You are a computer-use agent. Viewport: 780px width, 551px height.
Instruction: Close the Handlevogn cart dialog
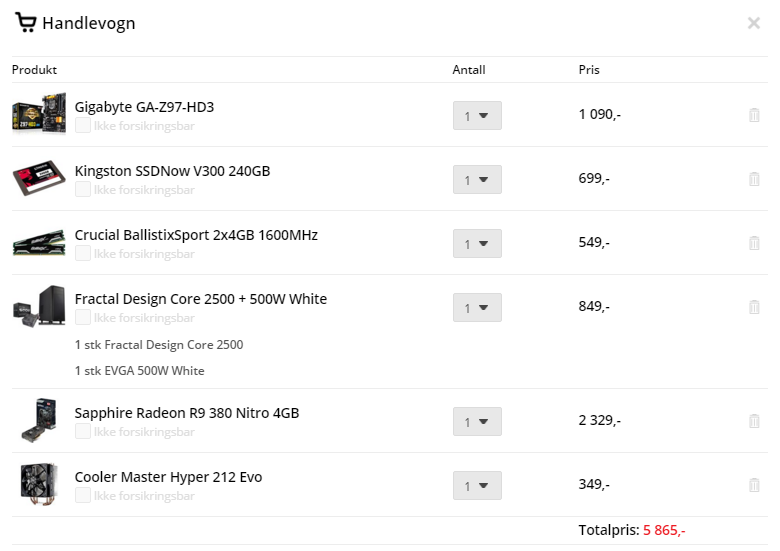(x=754, y=23)
